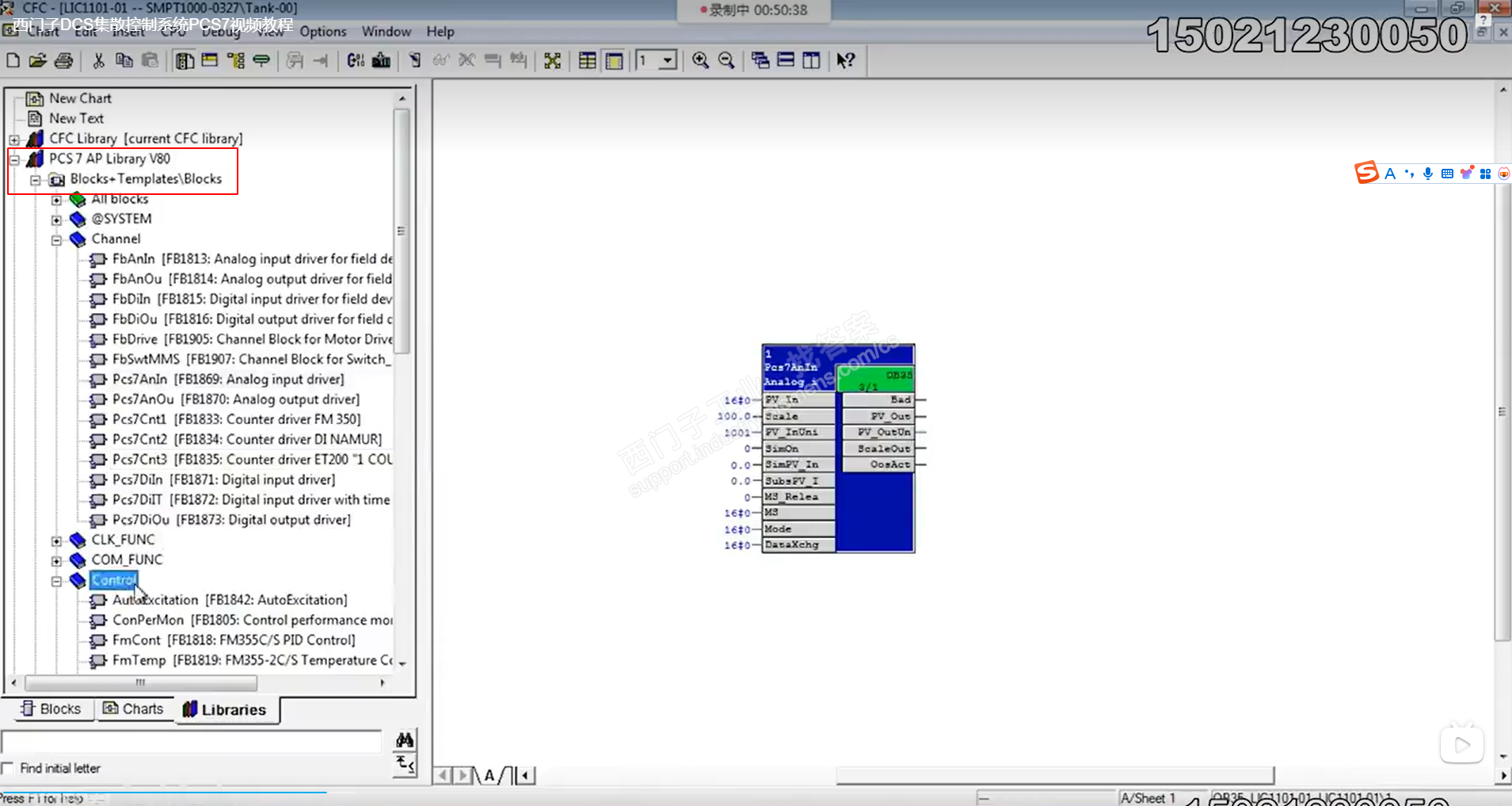1512x806 pixels.
Task: Cut selection using the scissors icon
Action: coord(98,60)
